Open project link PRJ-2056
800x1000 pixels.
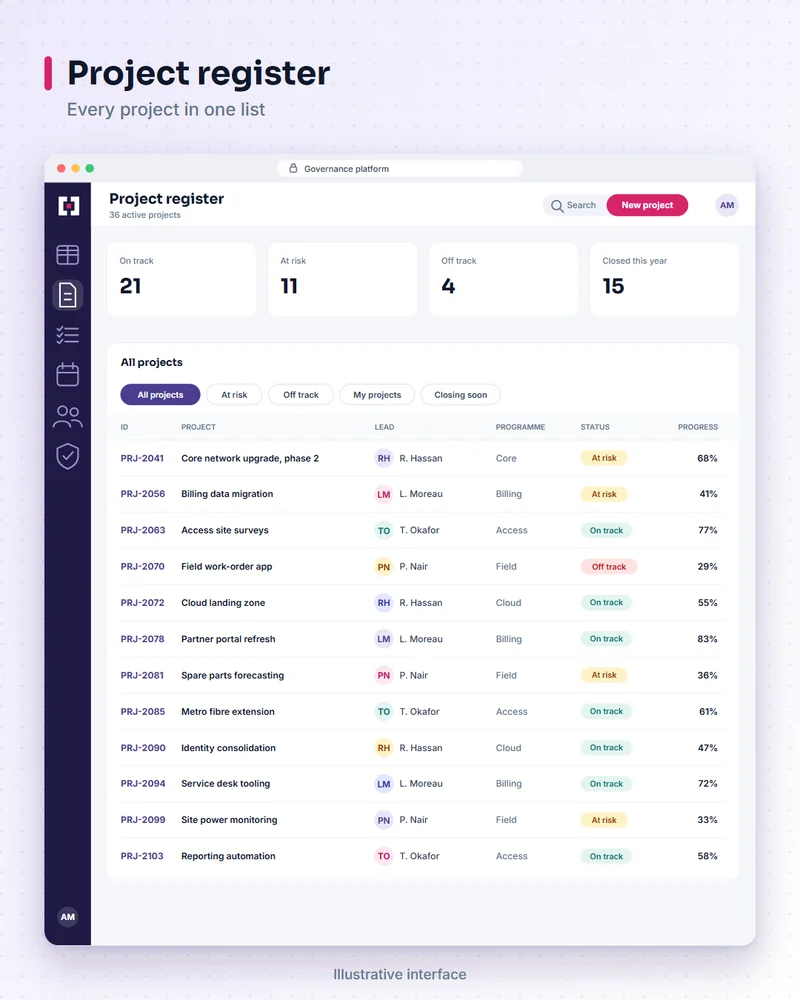[x=143, y=494]
